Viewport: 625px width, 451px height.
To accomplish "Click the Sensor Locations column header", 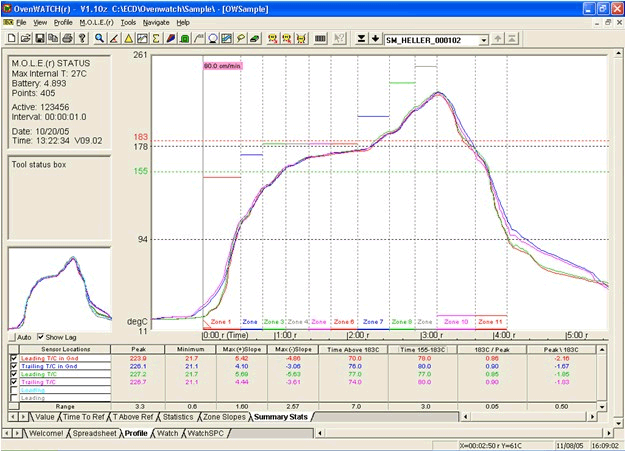I will tap(65, 349).
